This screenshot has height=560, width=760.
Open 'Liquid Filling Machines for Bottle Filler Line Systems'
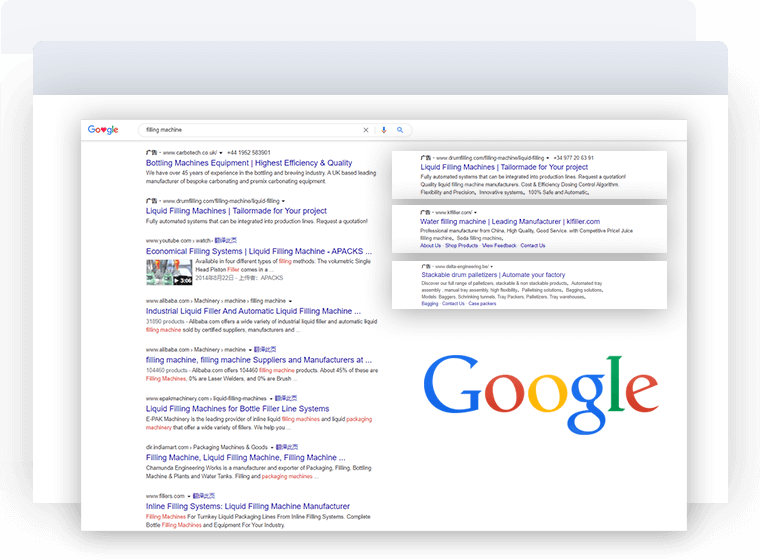tap(238, 409)
